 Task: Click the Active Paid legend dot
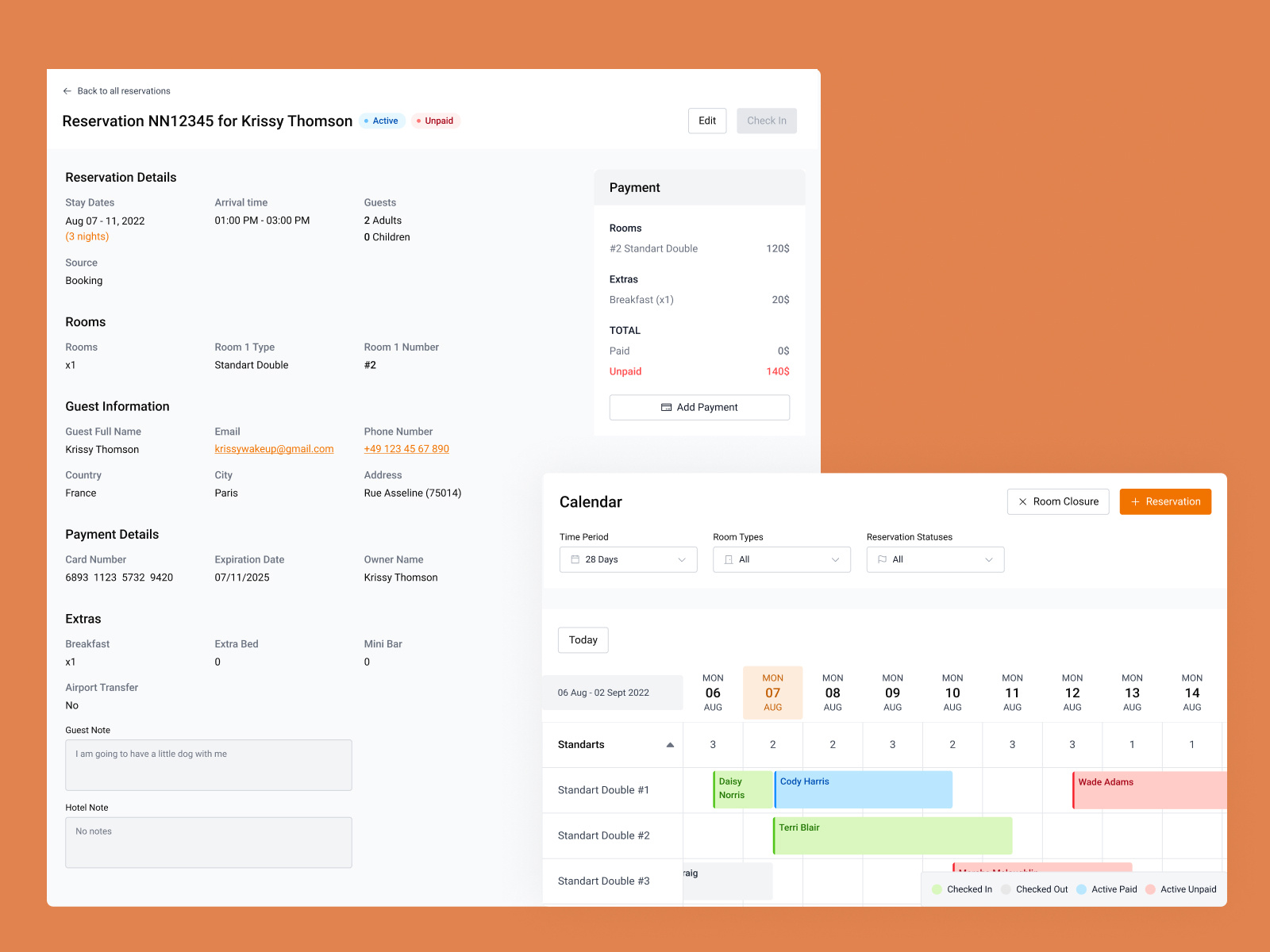point(1080,889)
